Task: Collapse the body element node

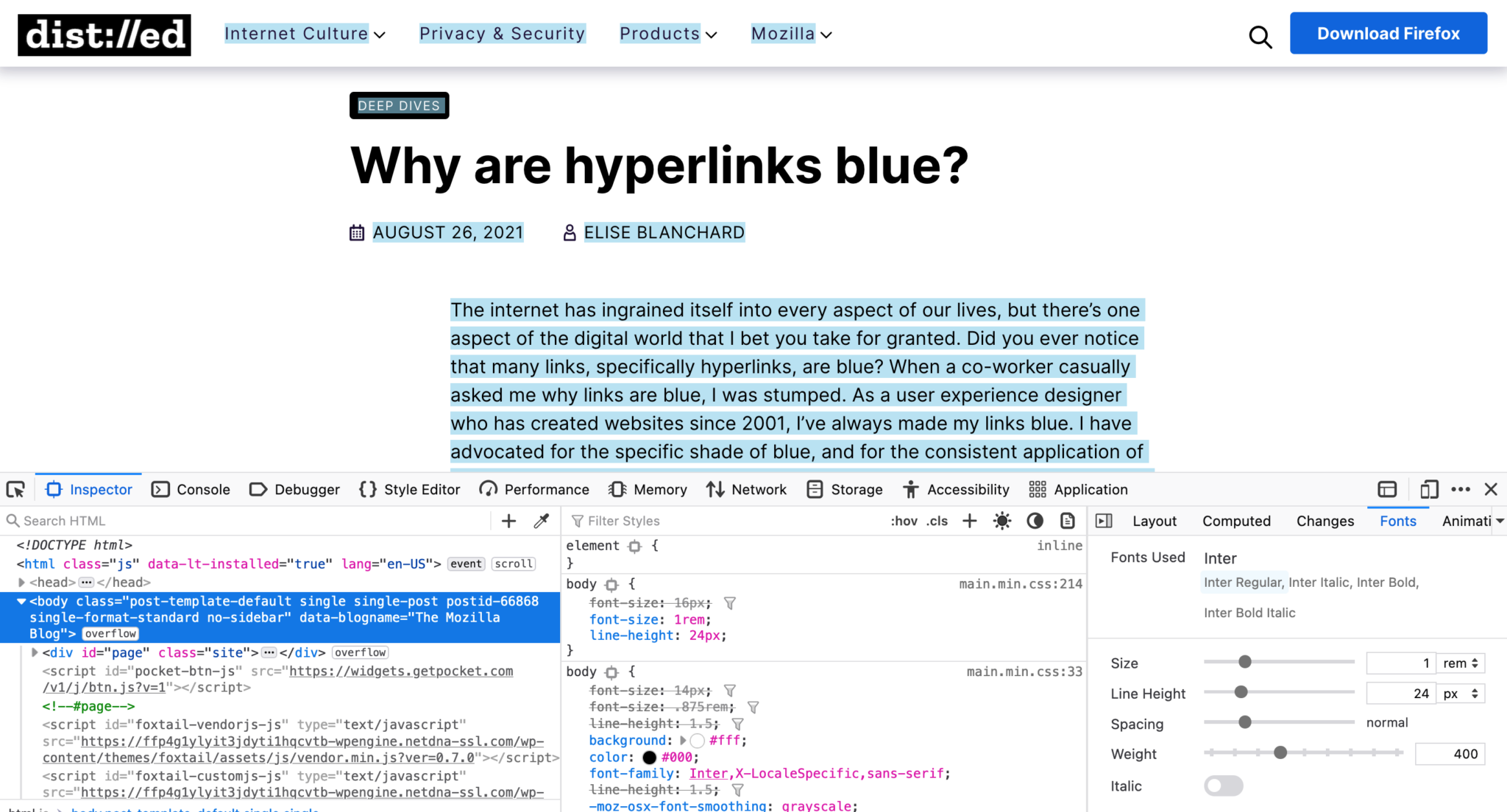Action: 21,602
